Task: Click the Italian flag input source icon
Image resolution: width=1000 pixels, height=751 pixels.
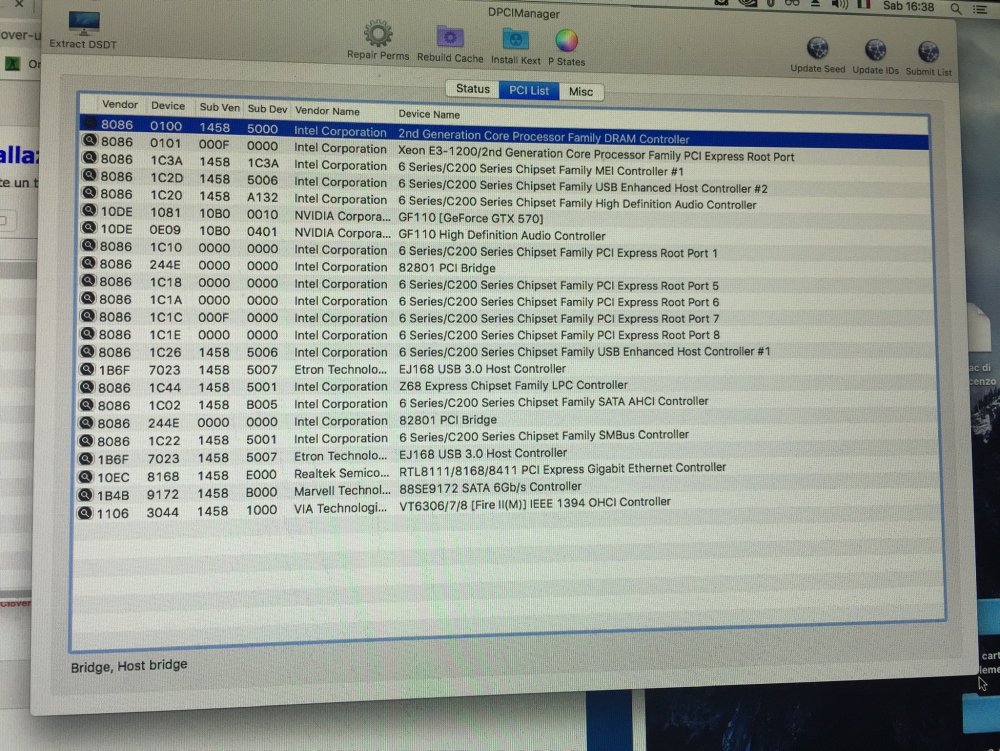Action: 864,4
